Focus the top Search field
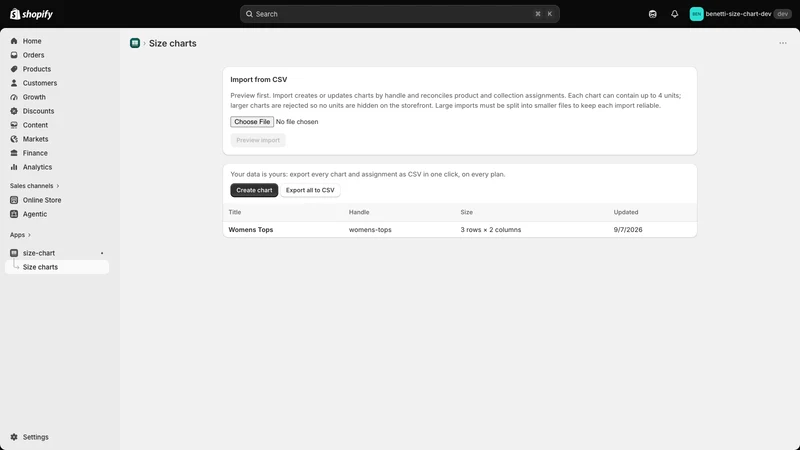Screen dimensions: 800x450 point(399,14)
